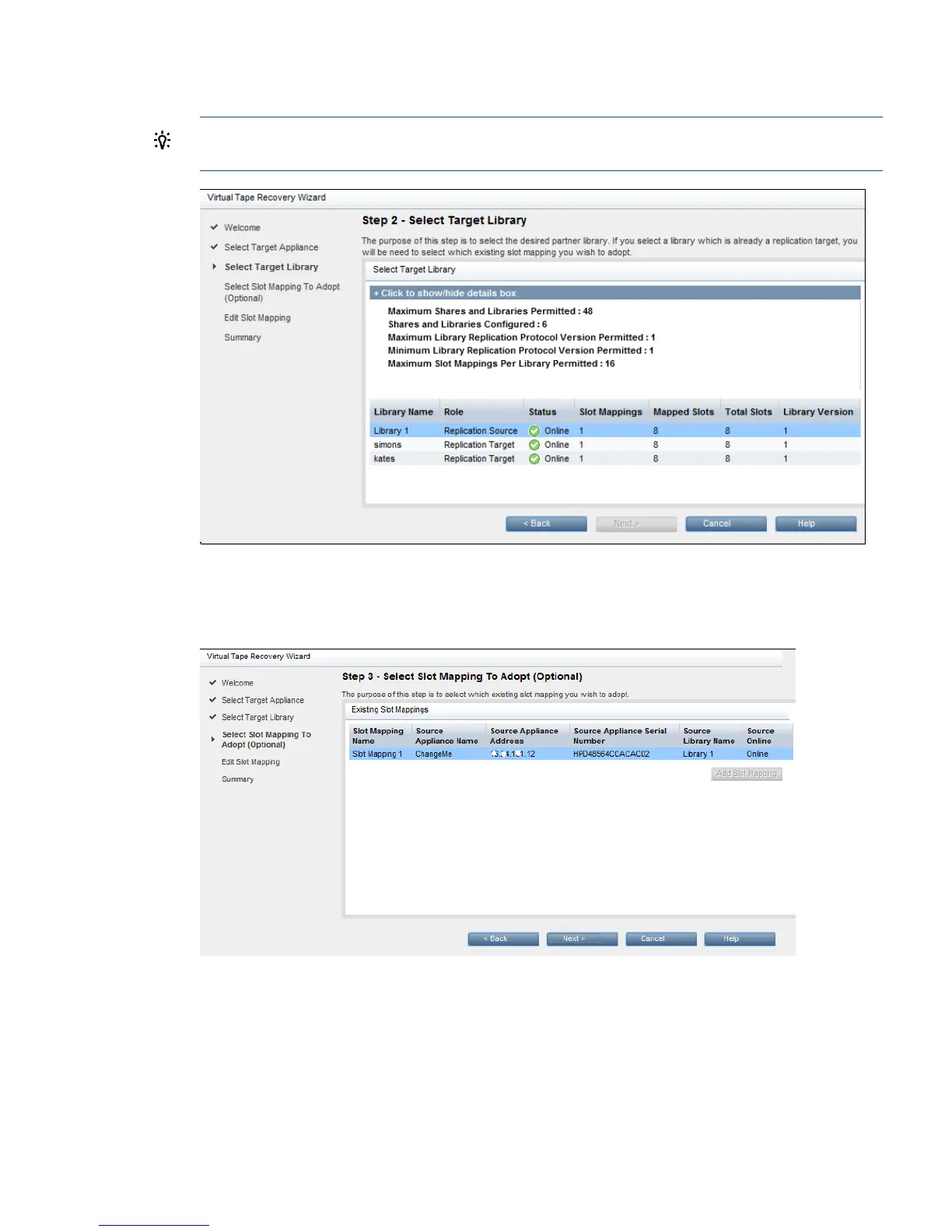
Task: Sort by the Slot Mappings column header
Action: pos(611,412)
